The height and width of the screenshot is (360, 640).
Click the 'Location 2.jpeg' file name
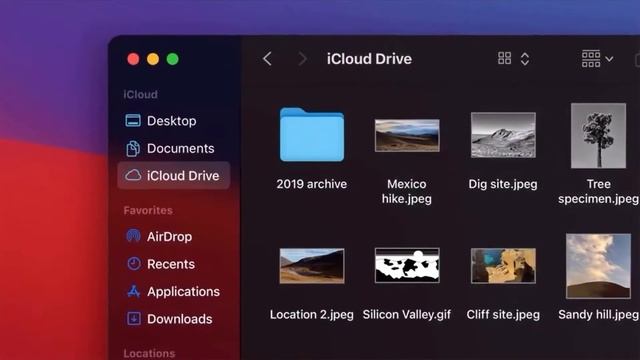[312, 315]
